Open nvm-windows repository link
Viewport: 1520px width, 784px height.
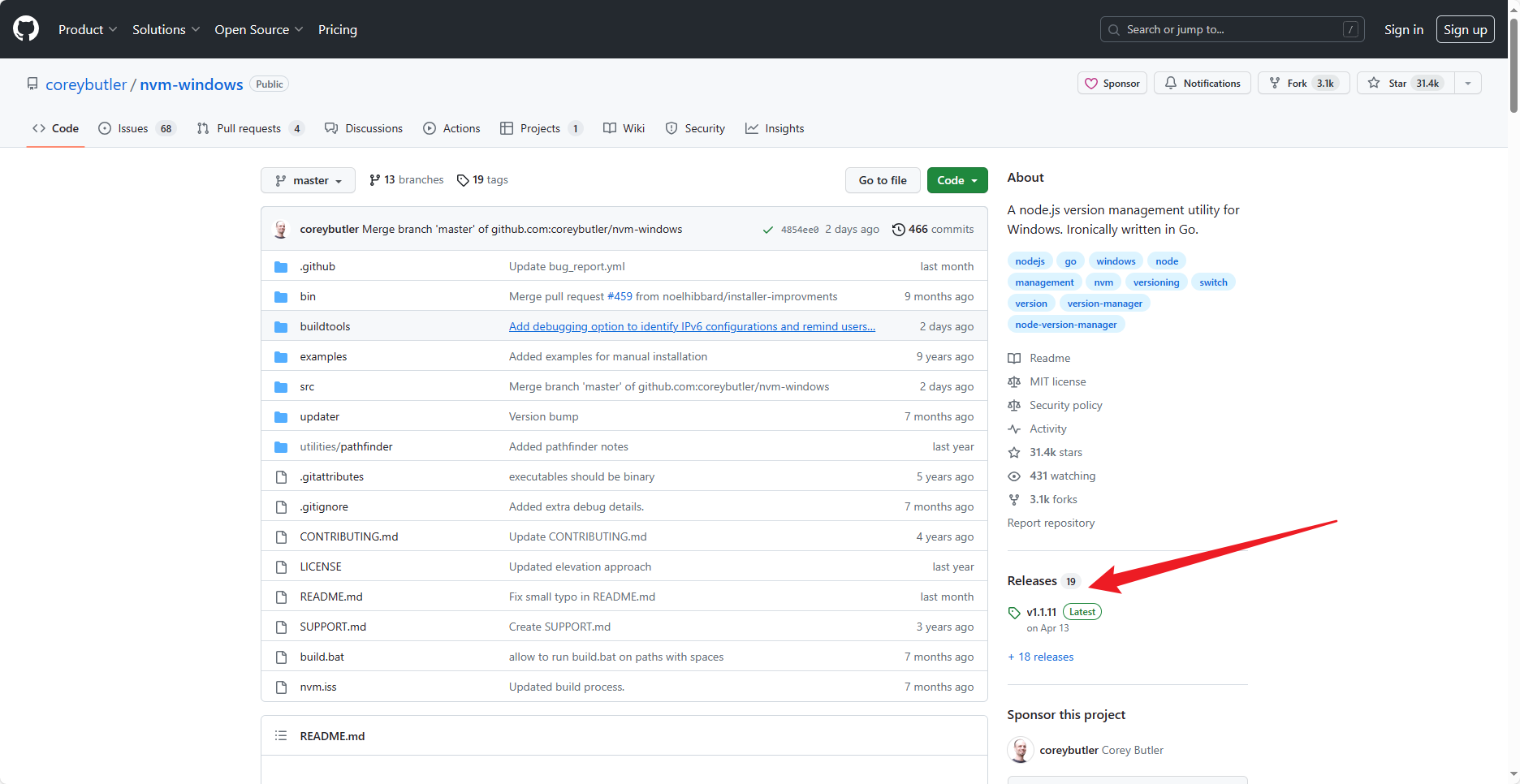coord(192,84)
